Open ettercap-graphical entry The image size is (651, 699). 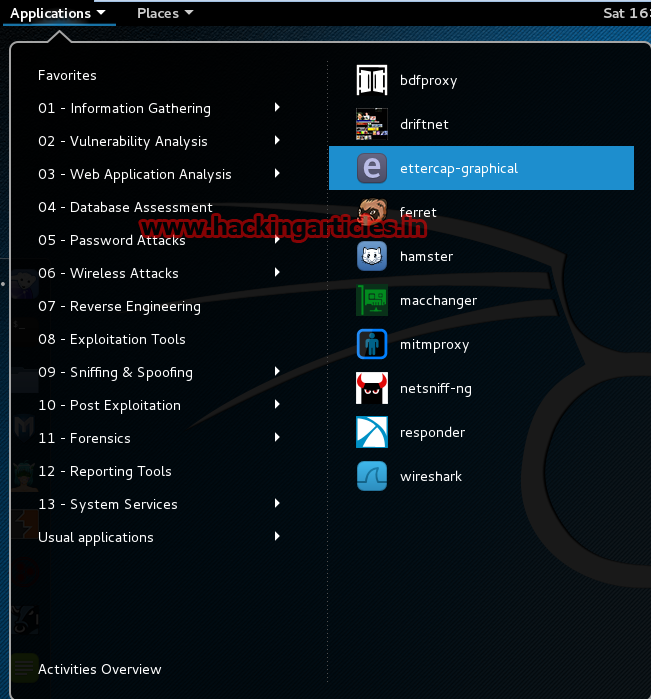[481, 168]
